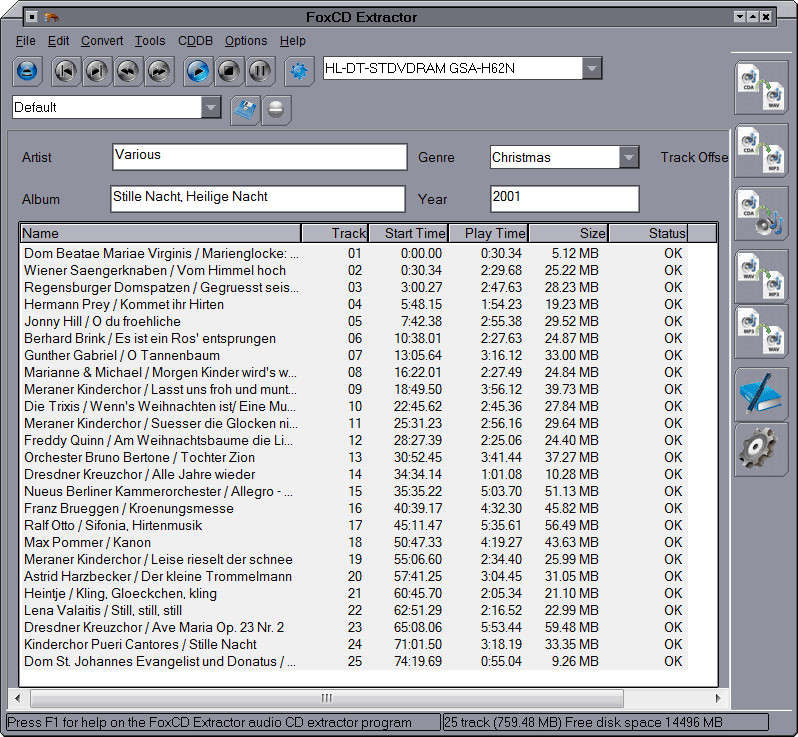Click into the Artist field showing Various
The width and height of the screenshot is (798, 737).
pos(260,157)
